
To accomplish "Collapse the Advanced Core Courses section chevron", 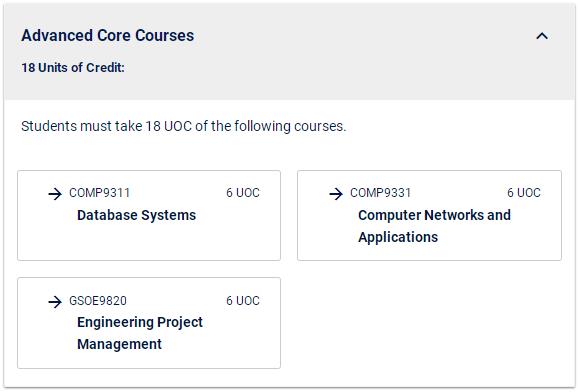I will (x=542, y=36).
